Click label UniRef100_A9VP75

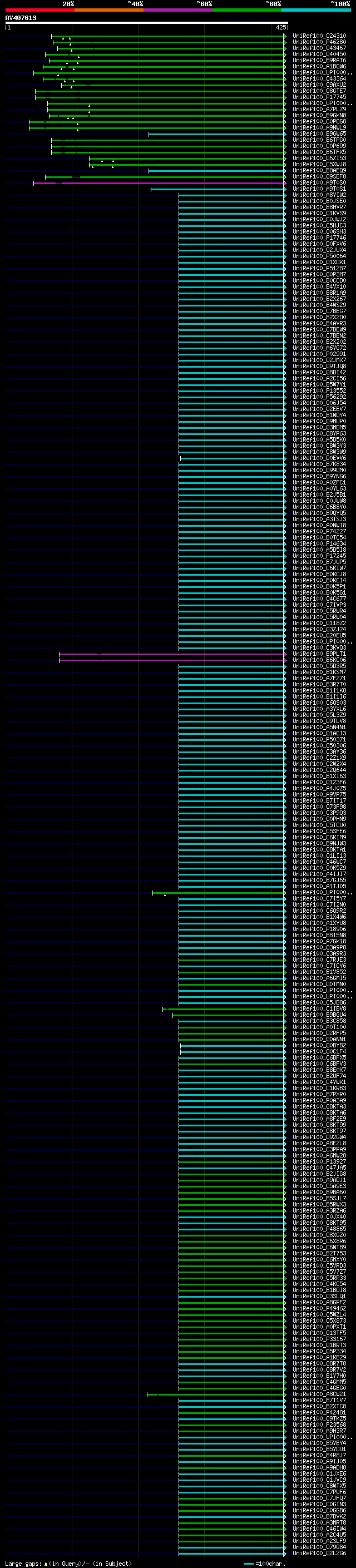coord(319,795)
